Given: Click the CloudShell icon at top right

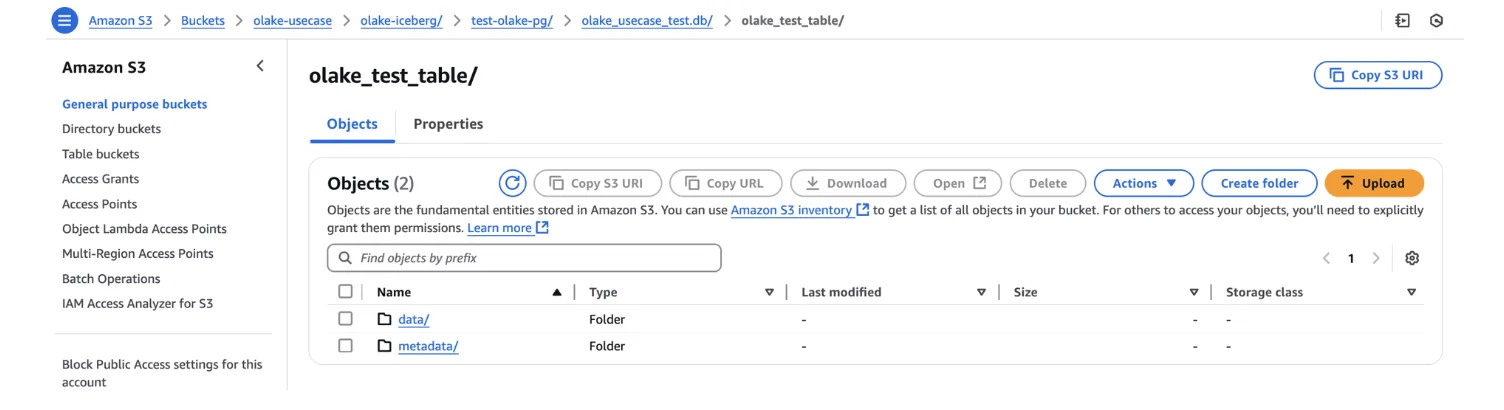Looking at the screenshot, I should pos(1403,20).
